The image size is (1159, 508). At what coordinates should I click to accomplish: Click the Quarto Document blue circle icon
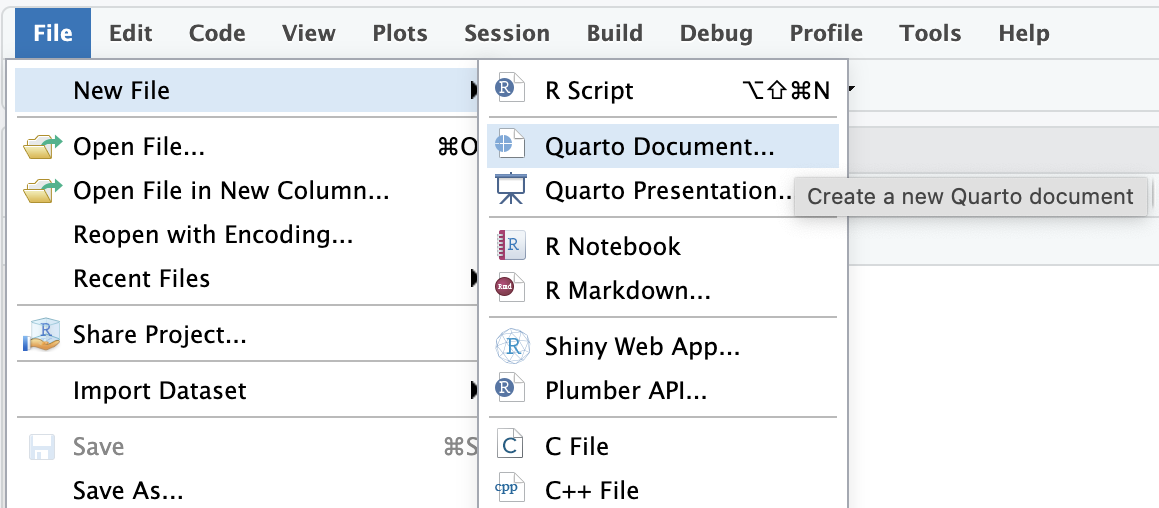[x=510, y=145]
